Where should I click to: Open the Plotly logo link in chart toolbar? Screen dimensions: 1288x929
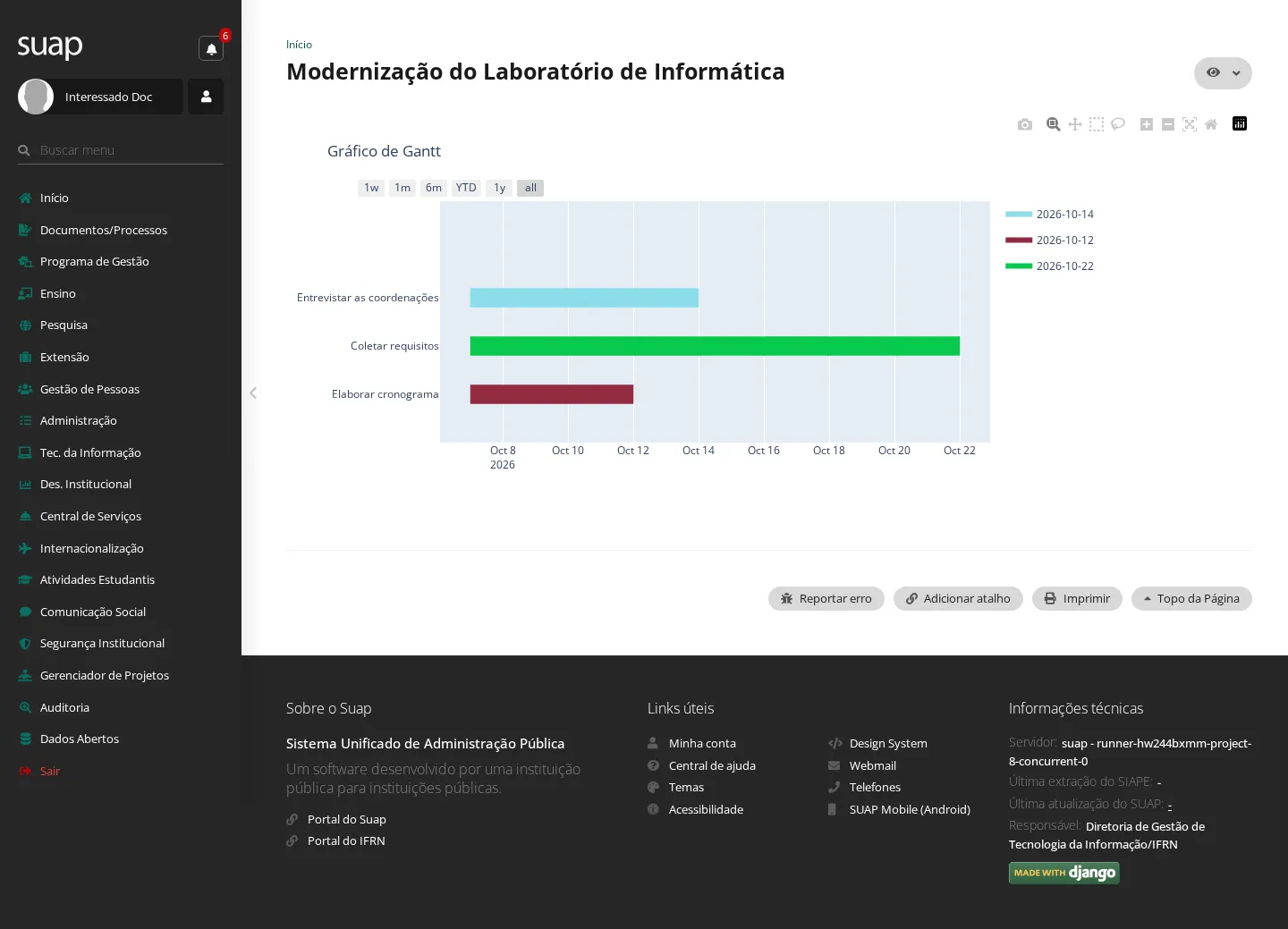click(x=1240, y=123)
